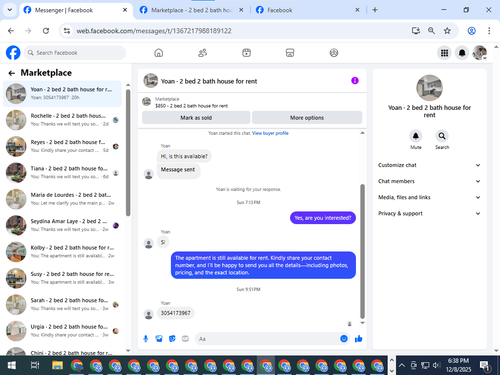The image size is (500, 375).
Task: Attach a photo using the image icon
Action: 159,339
